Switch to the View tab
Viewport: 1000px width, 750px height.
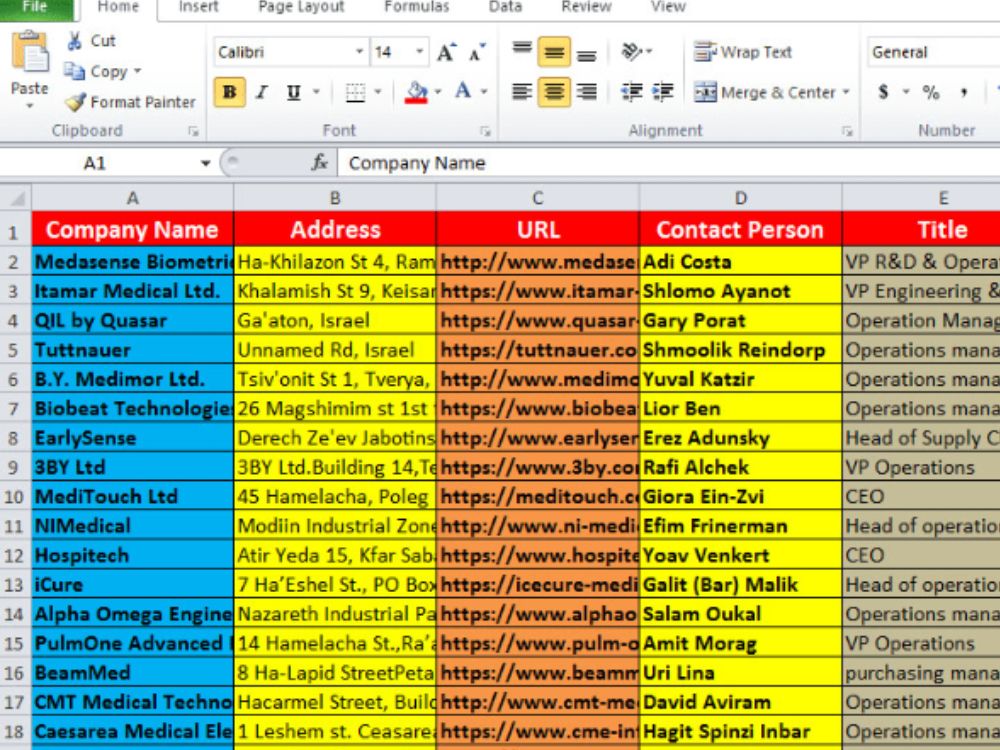[668, 8]
